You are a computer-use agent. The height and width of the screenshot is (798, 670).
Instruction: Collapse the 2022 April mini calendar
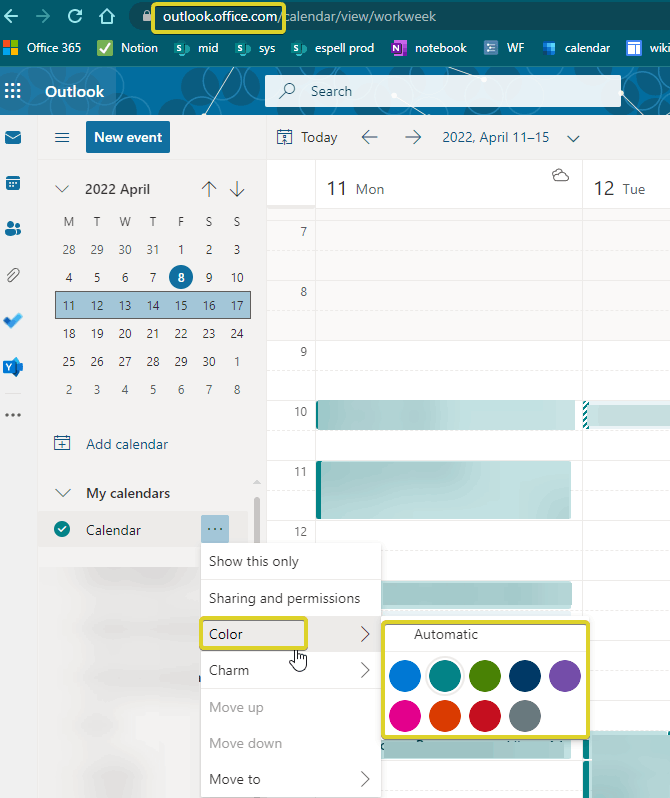[x=62, y=189]
